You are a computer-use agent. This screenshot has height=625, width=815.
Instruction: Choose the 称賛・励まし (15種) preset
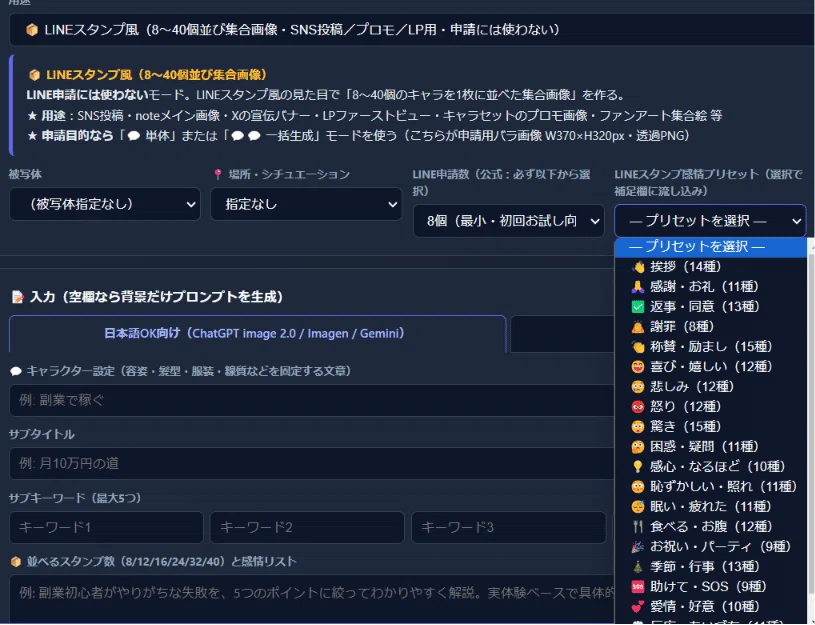[x=710, y=347]
